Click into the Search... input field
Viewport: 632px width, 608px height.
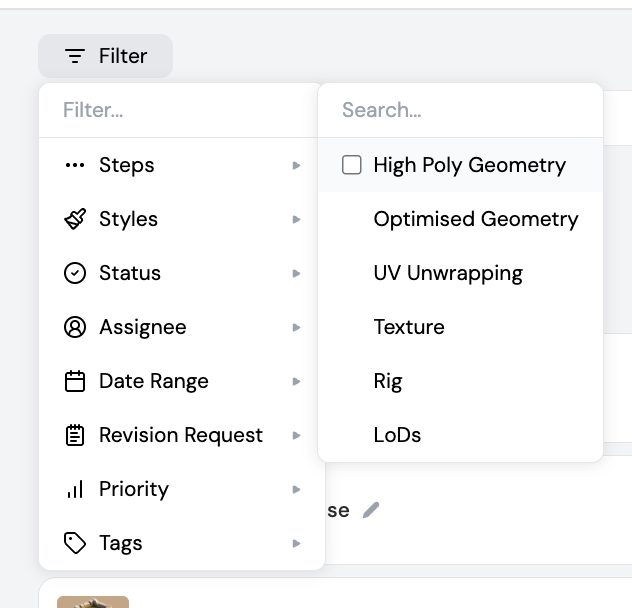pyautogui.click(x=460, y=110)
